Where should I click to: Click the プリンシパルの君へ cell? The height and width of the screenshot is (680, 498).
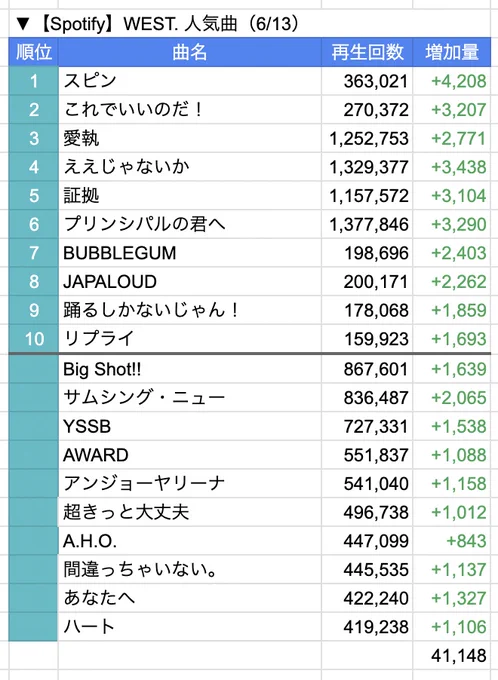point(190,224)
